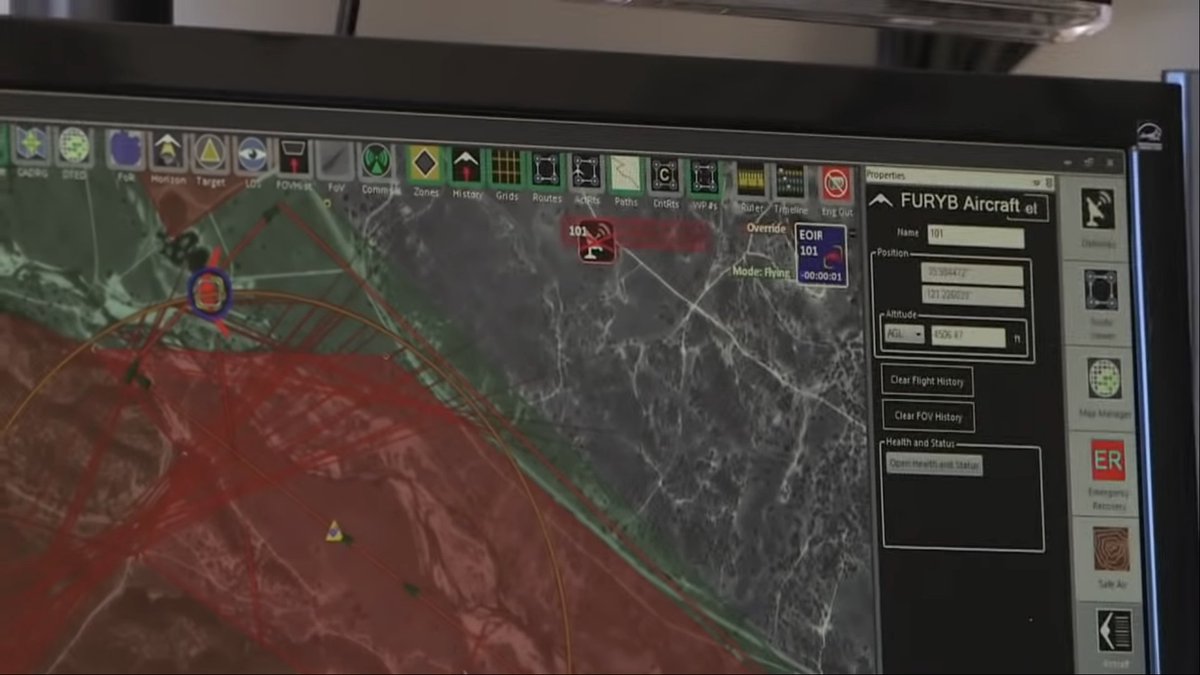Open the Map Manager sidebar panel
Viewport: 1200px width, 675px height.
[1104, 378]
